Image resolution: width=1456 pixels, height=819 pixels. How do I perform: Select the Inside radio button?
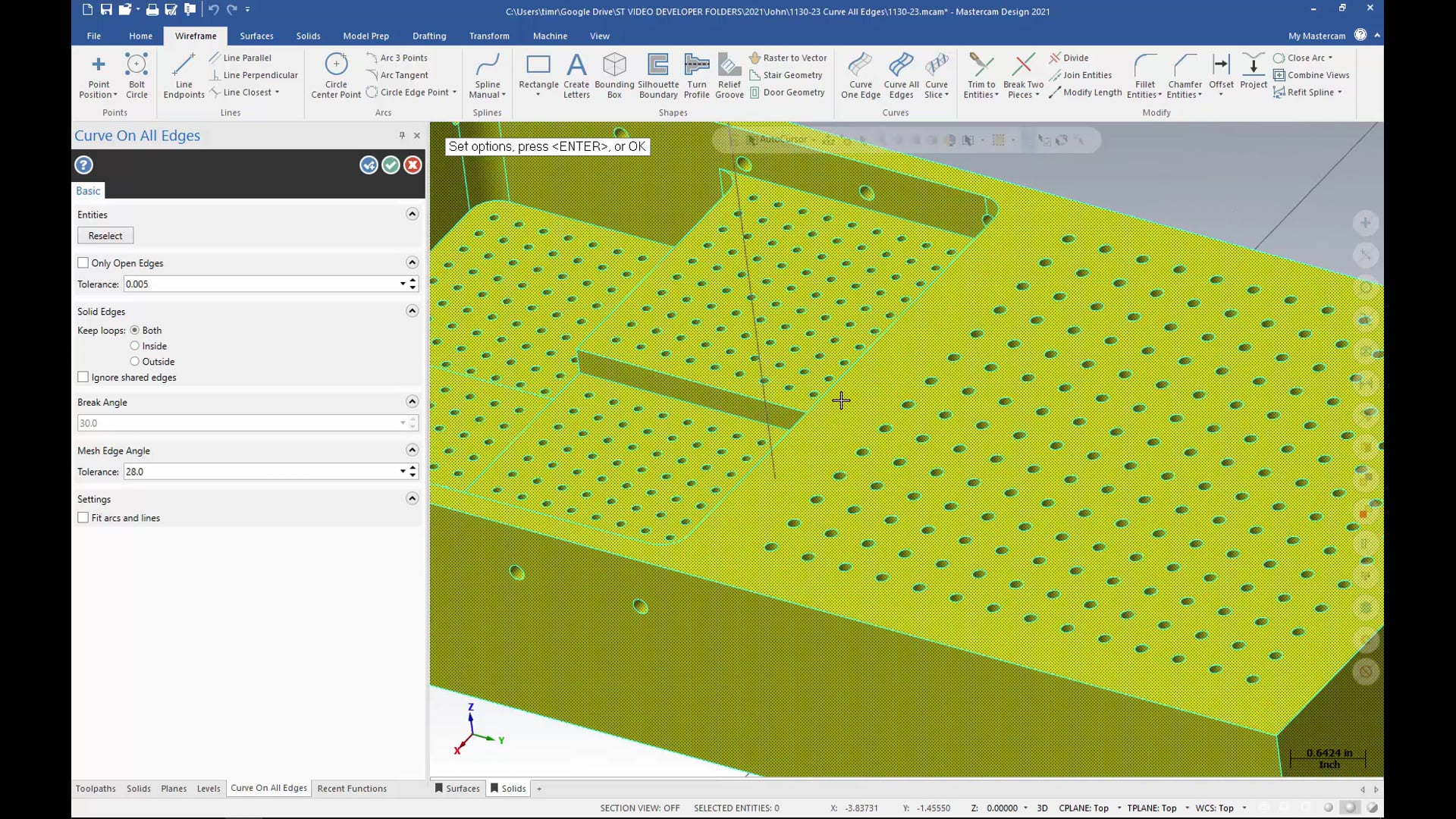point(135,346)
